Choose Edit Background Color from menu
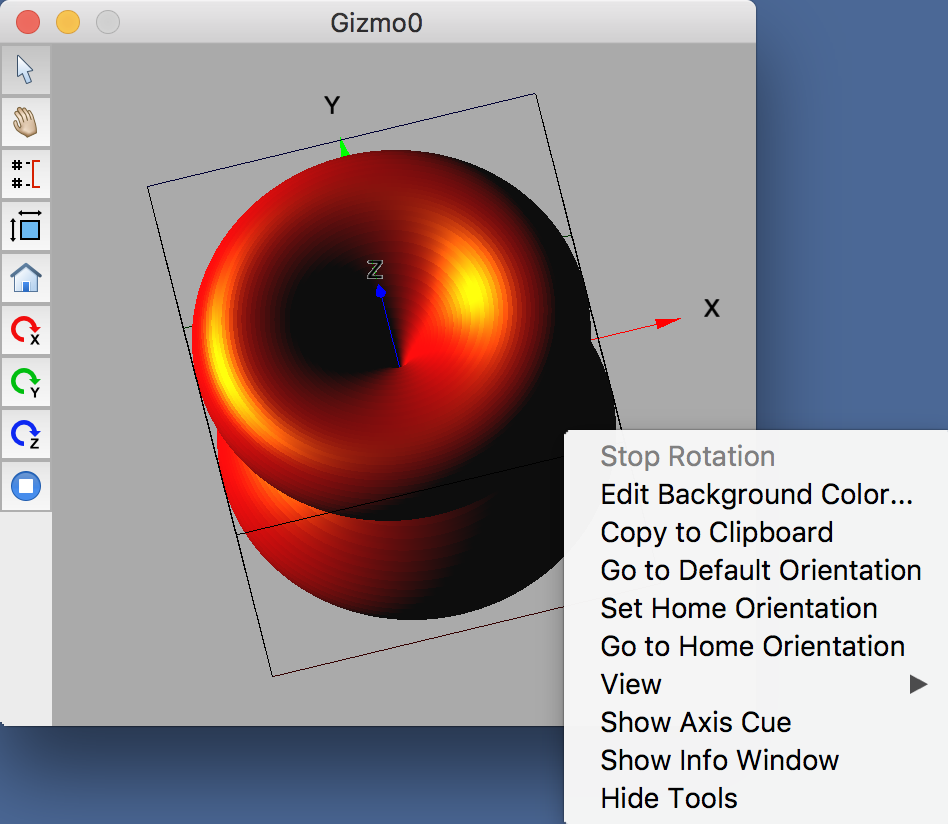Image resolution: width=948 pixels, height=824 pixels. point(756,495)
